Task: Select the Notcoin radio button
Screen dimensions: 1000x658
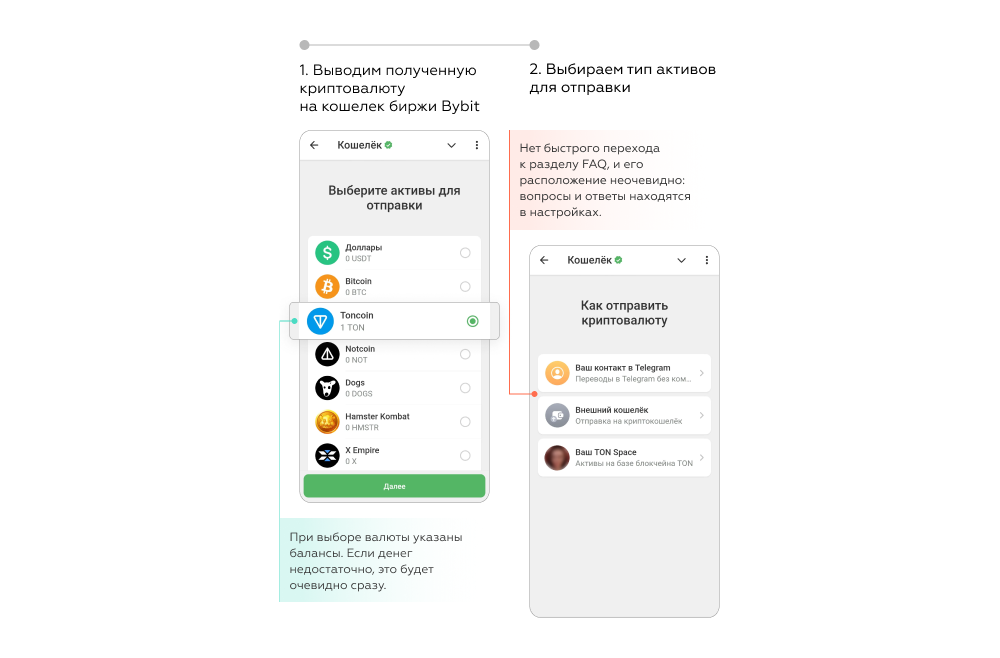Action: coord(465,354)
